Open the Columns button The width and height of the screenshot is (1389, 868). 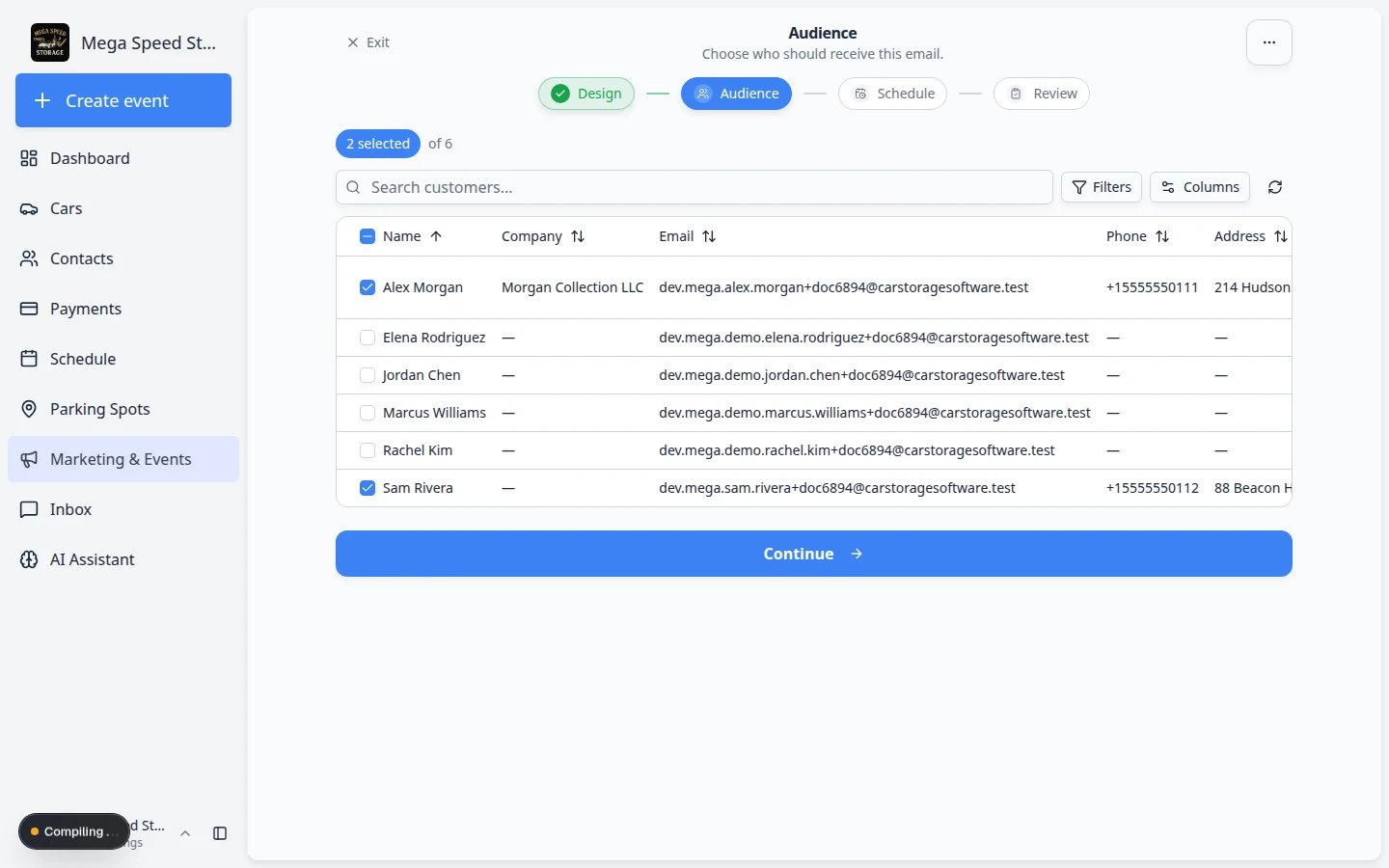1200,187
